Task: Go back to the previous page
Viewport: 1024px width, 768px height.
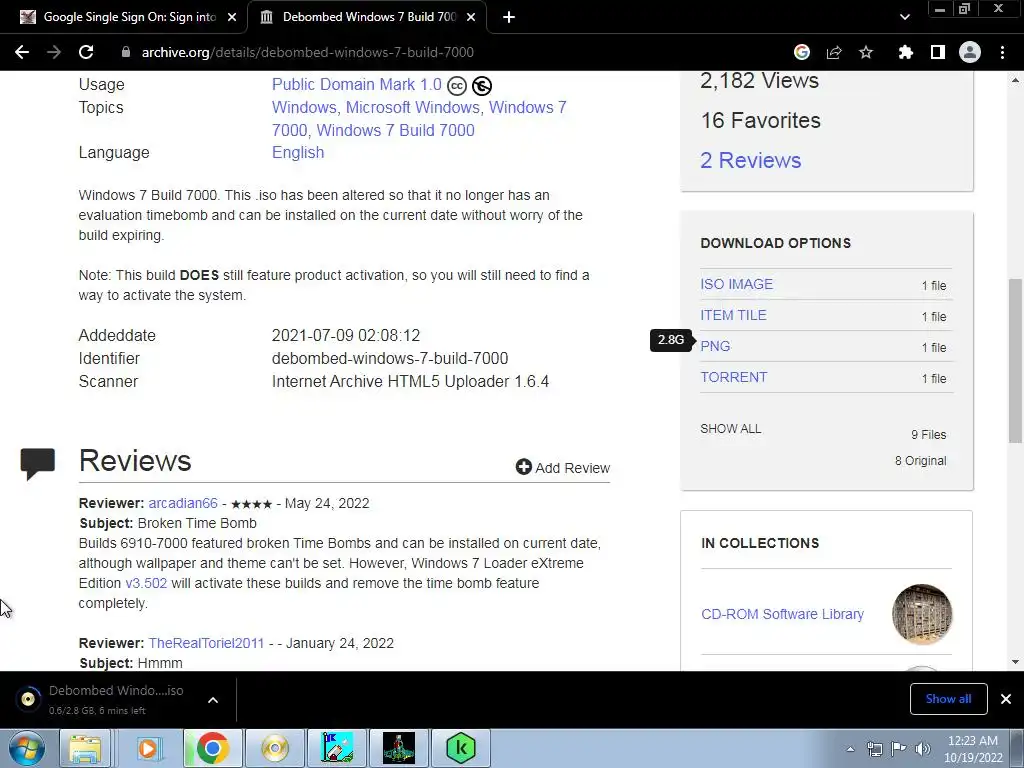Action: point(22,52)
